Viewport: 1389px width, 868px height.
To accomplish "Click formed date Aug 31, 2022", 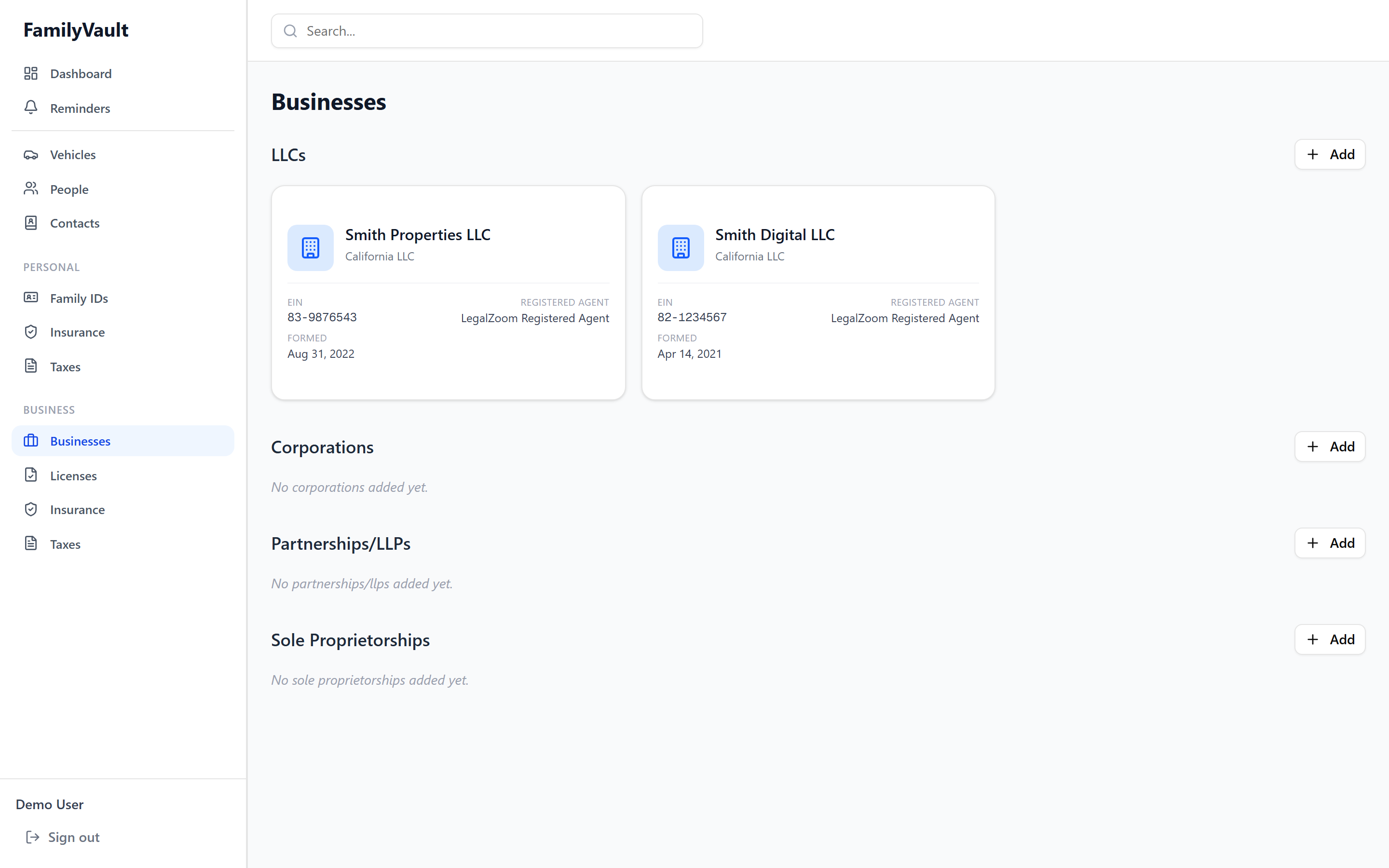I will click(321, 353).
